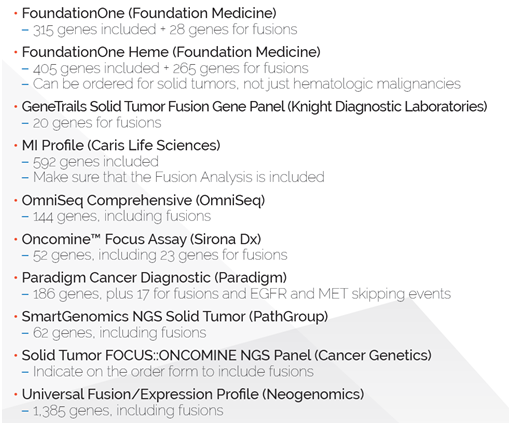Viewport: 511px width, 425px height.
Task: Click Paradigm Cancer Diagnostic (Paradigm) heading
Action: (x=154, y=278)
